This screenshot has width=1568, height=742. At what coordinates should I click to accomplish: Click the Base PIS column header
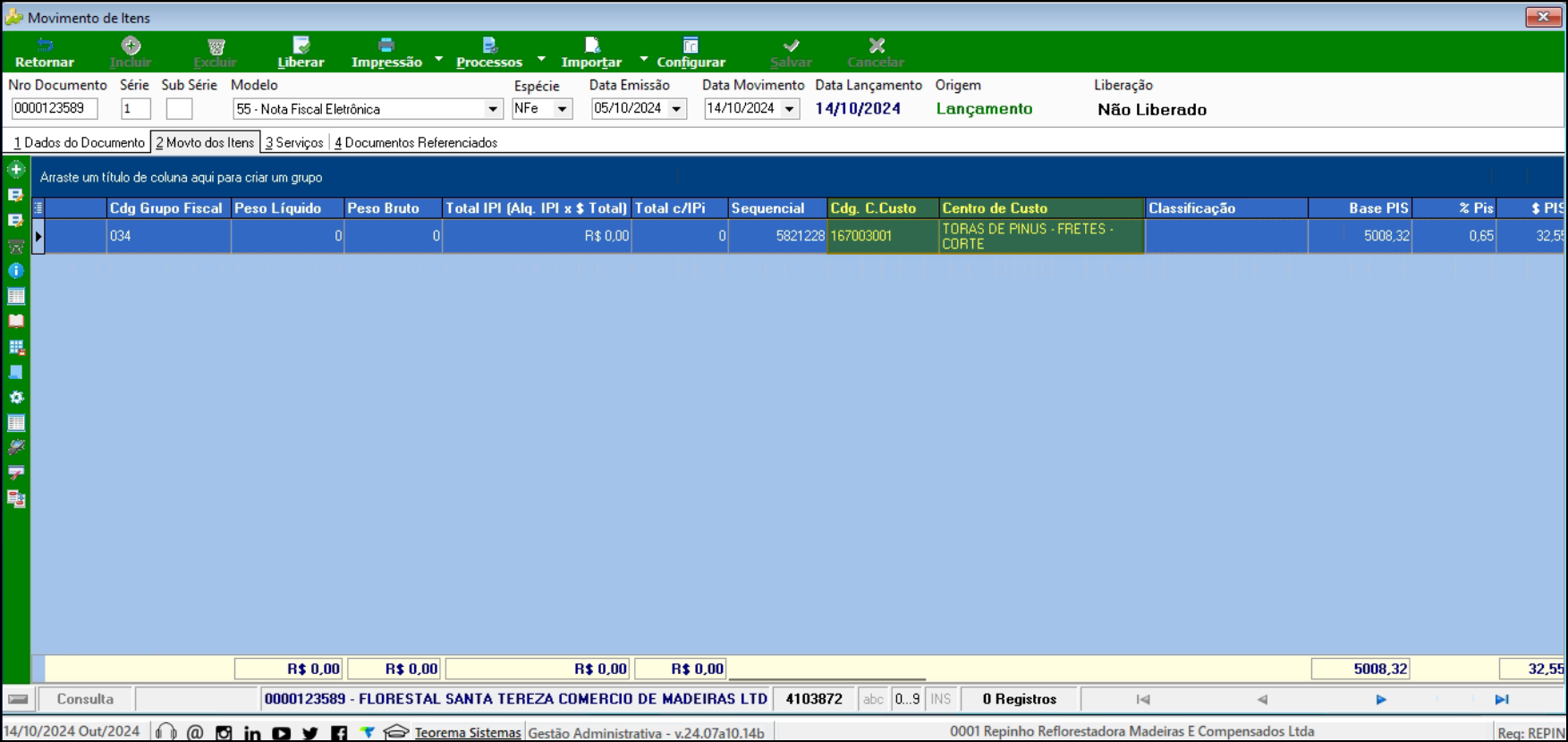click(x=1360, y=208)
